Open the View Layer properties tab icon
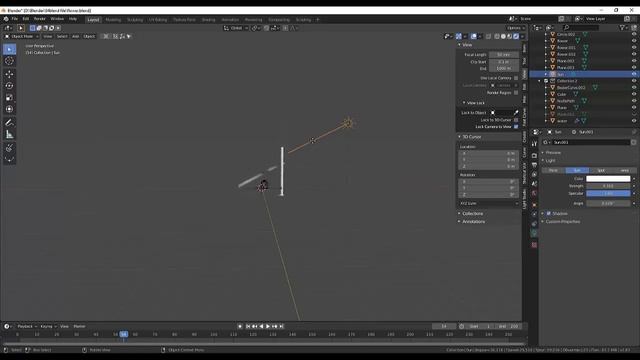This screenshot has height=360, width=640. click(534, 174)
